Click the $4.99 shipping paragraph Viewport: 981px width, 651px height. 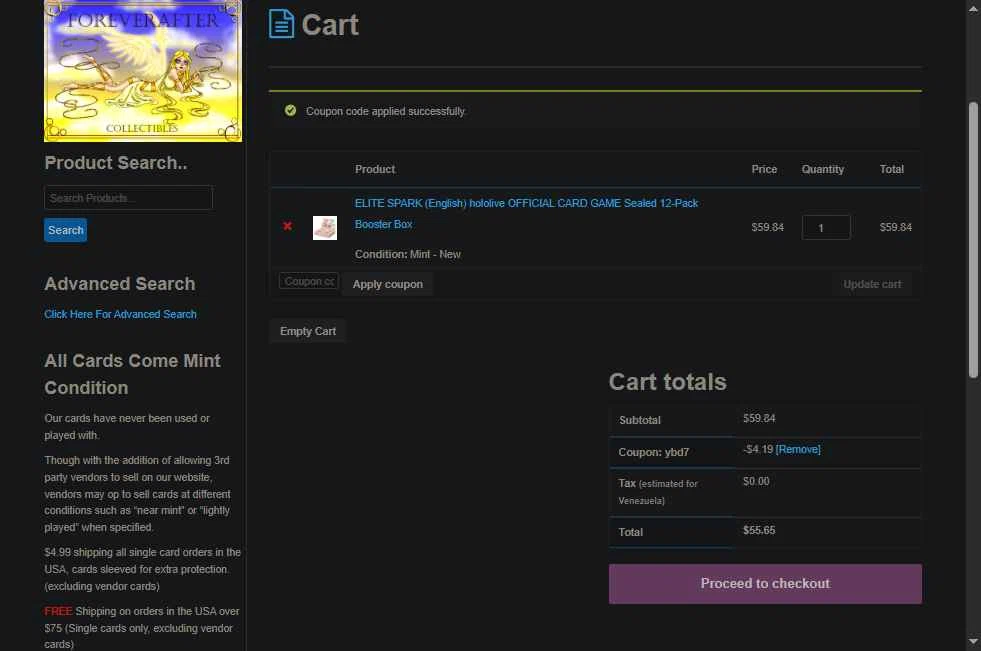[143, 569]
